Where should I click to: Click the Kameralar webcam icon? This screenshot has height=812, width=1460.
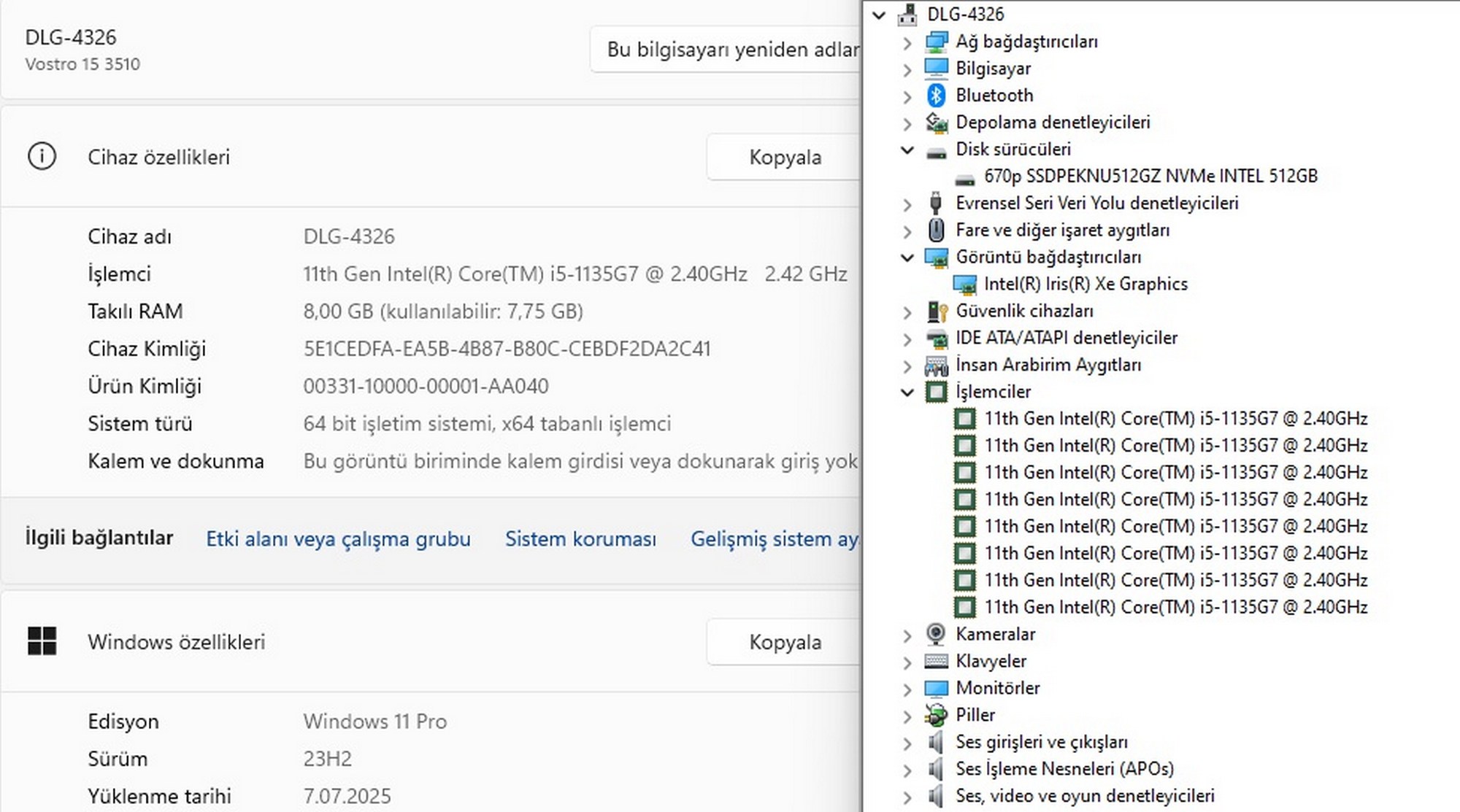pos(936,634)
